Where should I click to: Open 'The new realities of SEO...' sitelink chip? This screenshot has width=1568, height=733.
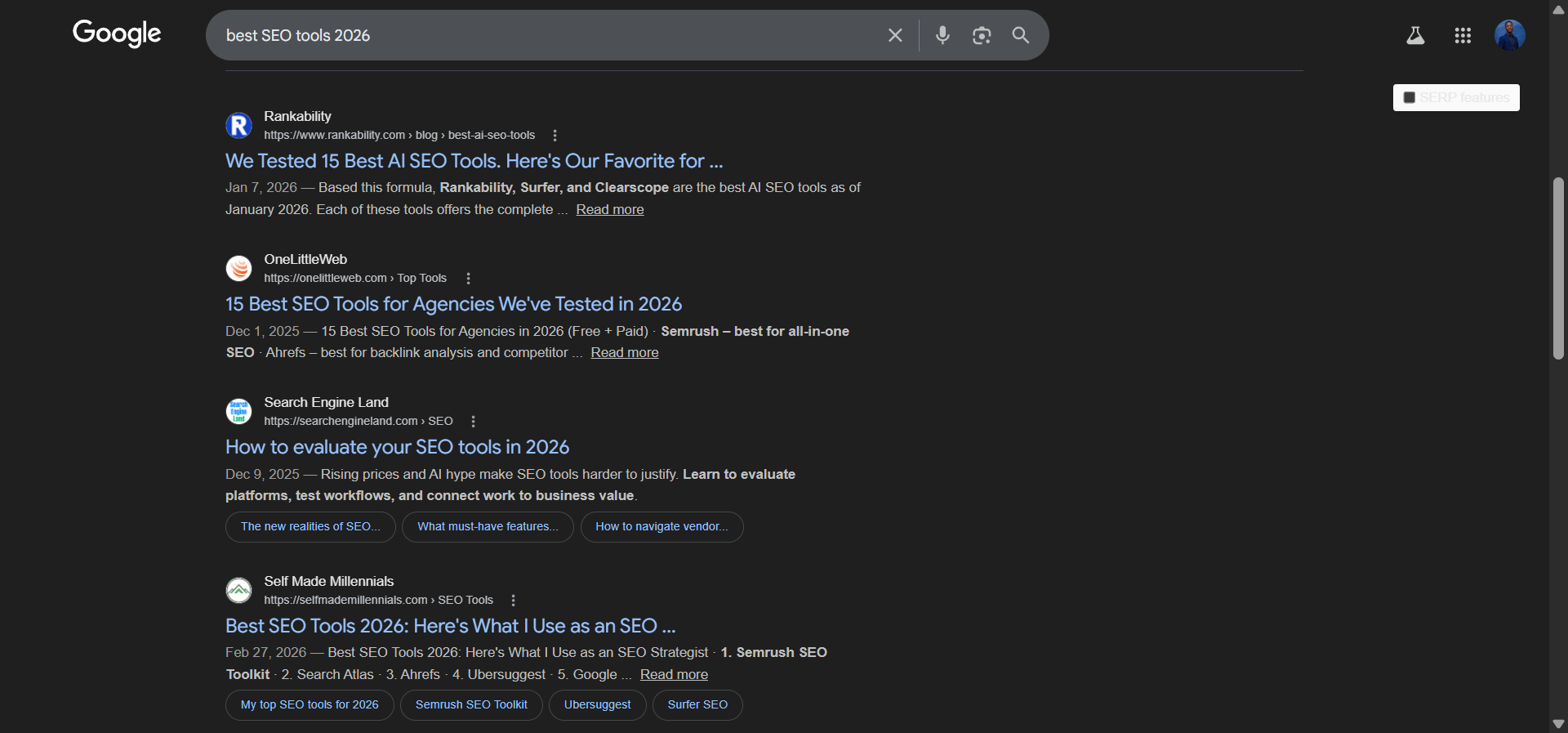click(x=310, y=527)
